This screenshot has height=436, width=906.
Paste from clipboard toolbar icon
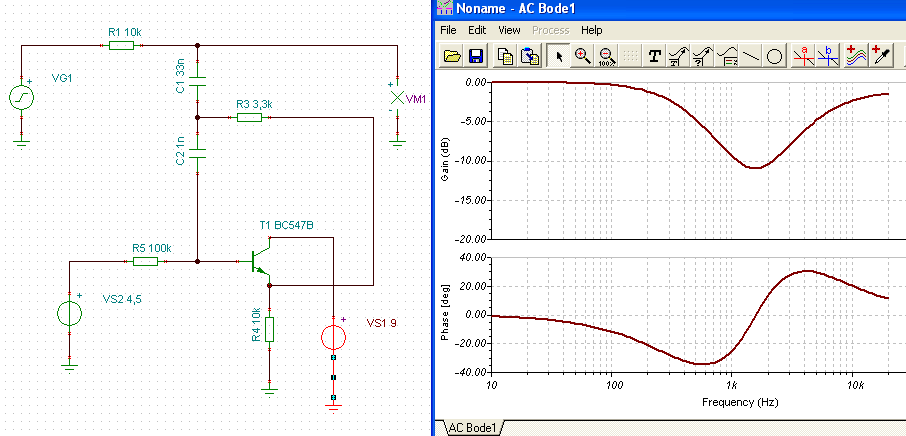tap(529, 55)
